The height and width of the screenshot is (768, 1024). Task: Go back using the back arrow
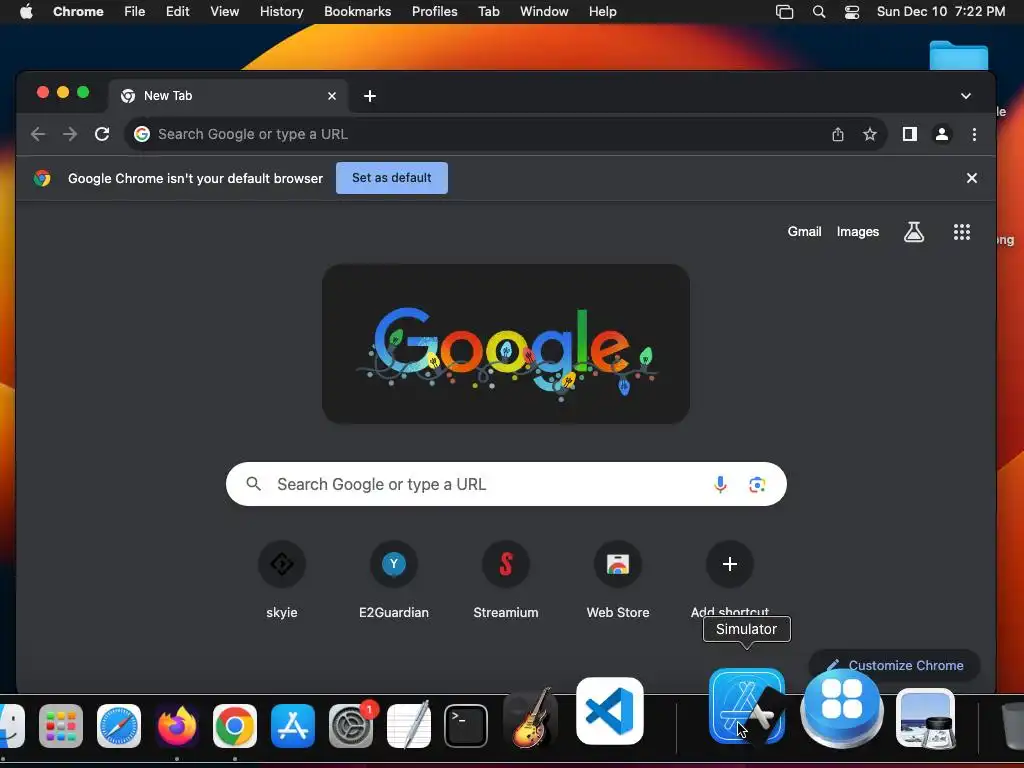(x=38, y=135)
